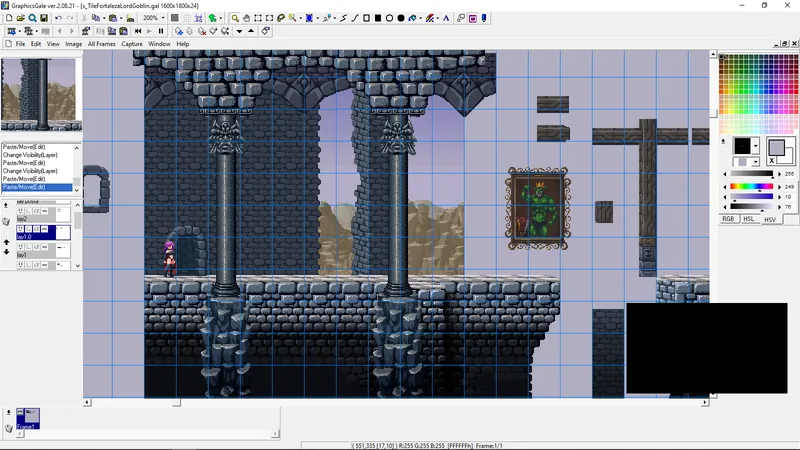Image resolution: width=800 pixels, height=450 pixels.
Task: Move layer up with the black up arrow
Action: click(251, 31)
